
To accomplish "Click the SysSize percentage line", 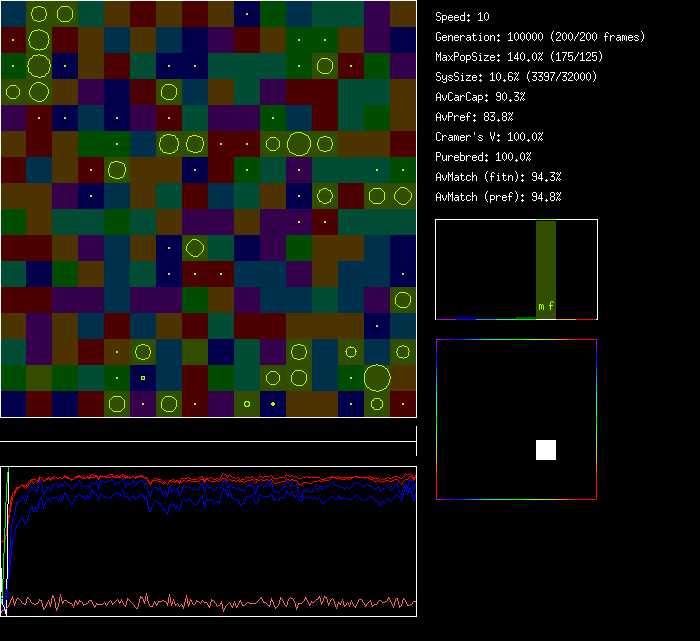I will click(516, 77).
